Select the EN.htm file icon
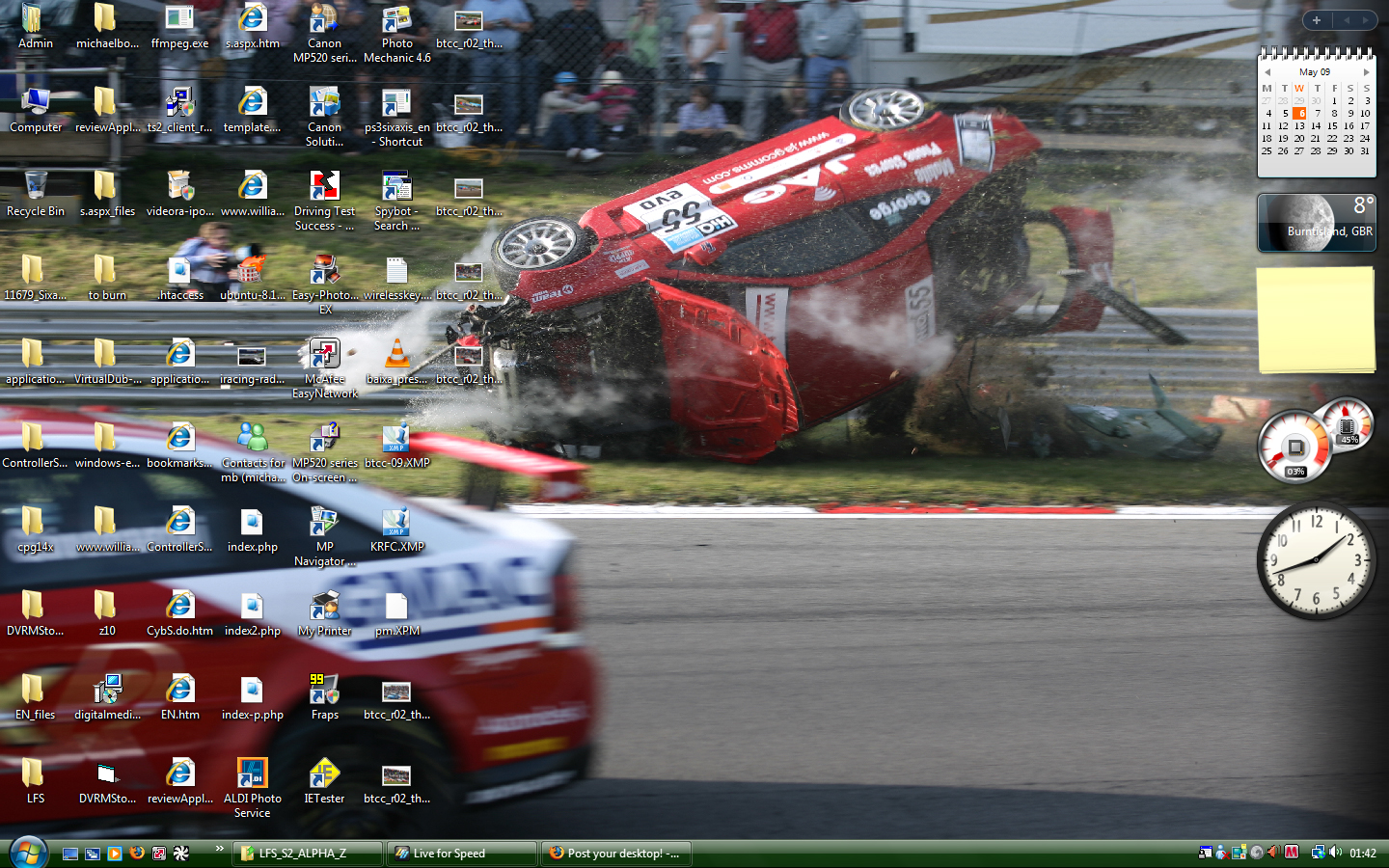The height and width of the screenshot is (868, 1389). [179, 698]
